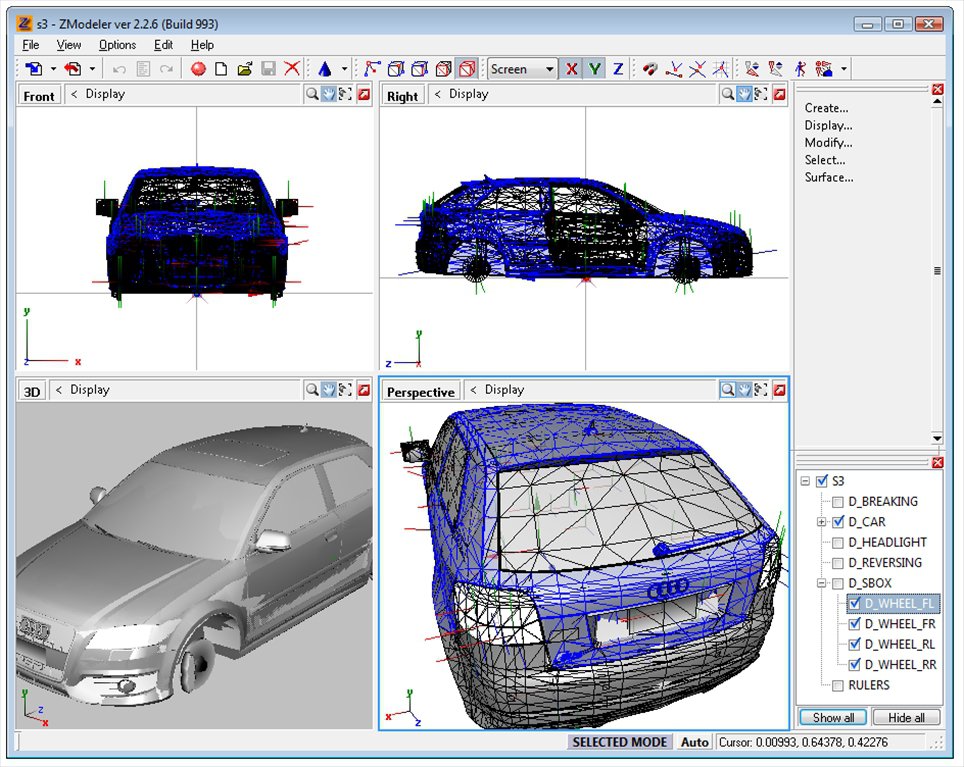Check the D_BREAKING checkbox

(837, 502)
